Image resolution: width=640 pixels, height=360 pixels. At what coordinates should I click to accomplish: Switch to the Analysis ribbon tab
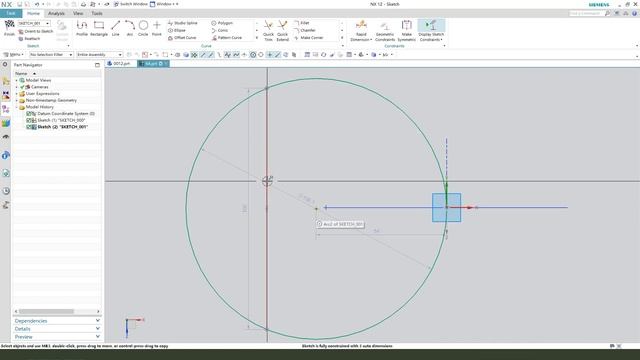56,13
